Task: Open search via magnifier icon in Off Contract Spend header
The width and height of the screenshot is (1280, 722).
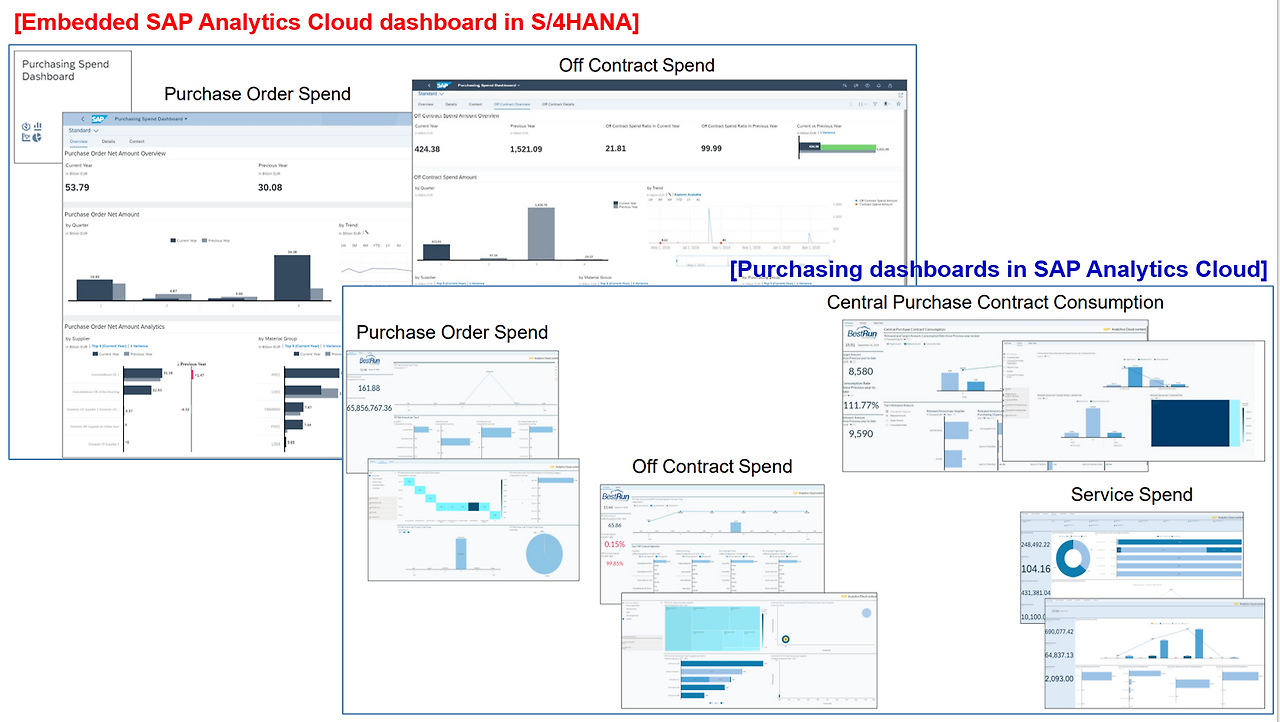Action: tap(845, 86)
